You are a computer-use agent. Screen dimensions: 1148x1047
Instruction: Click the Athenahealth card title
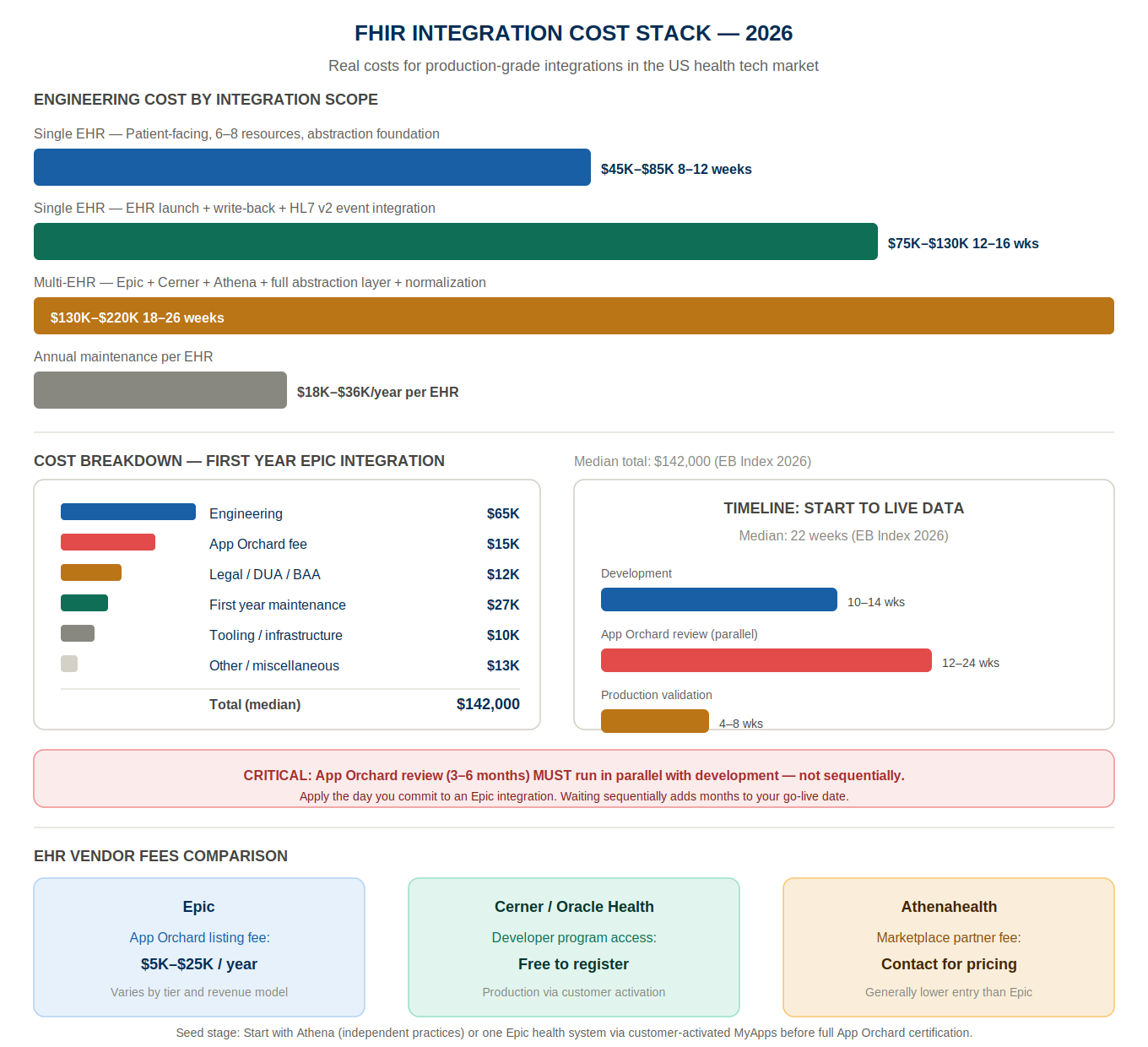pyautogui.click(x=949, y=907)
